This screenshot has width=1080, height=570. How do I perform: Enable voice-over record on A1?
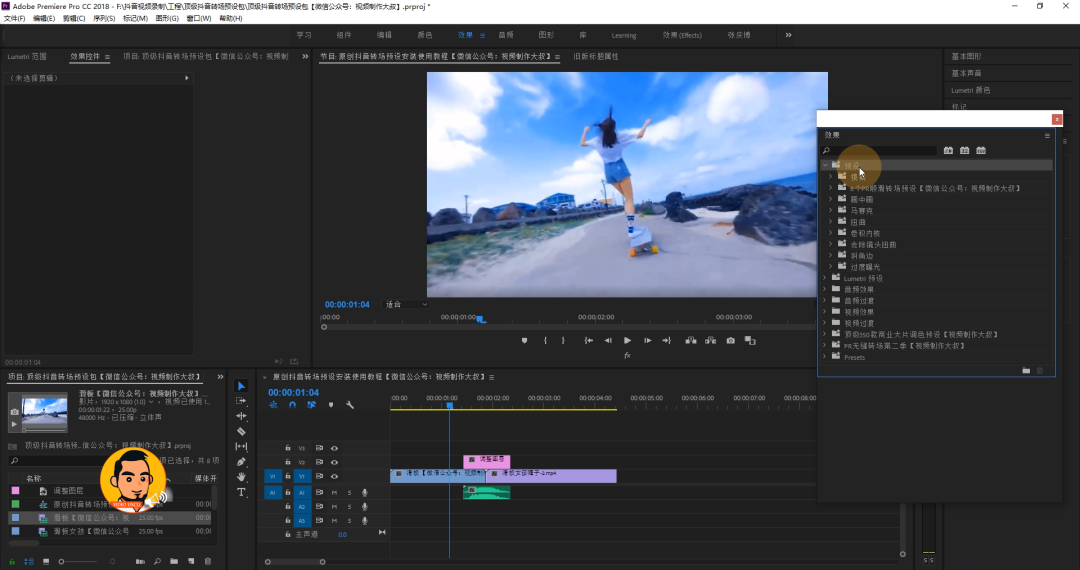pos(365,493)
